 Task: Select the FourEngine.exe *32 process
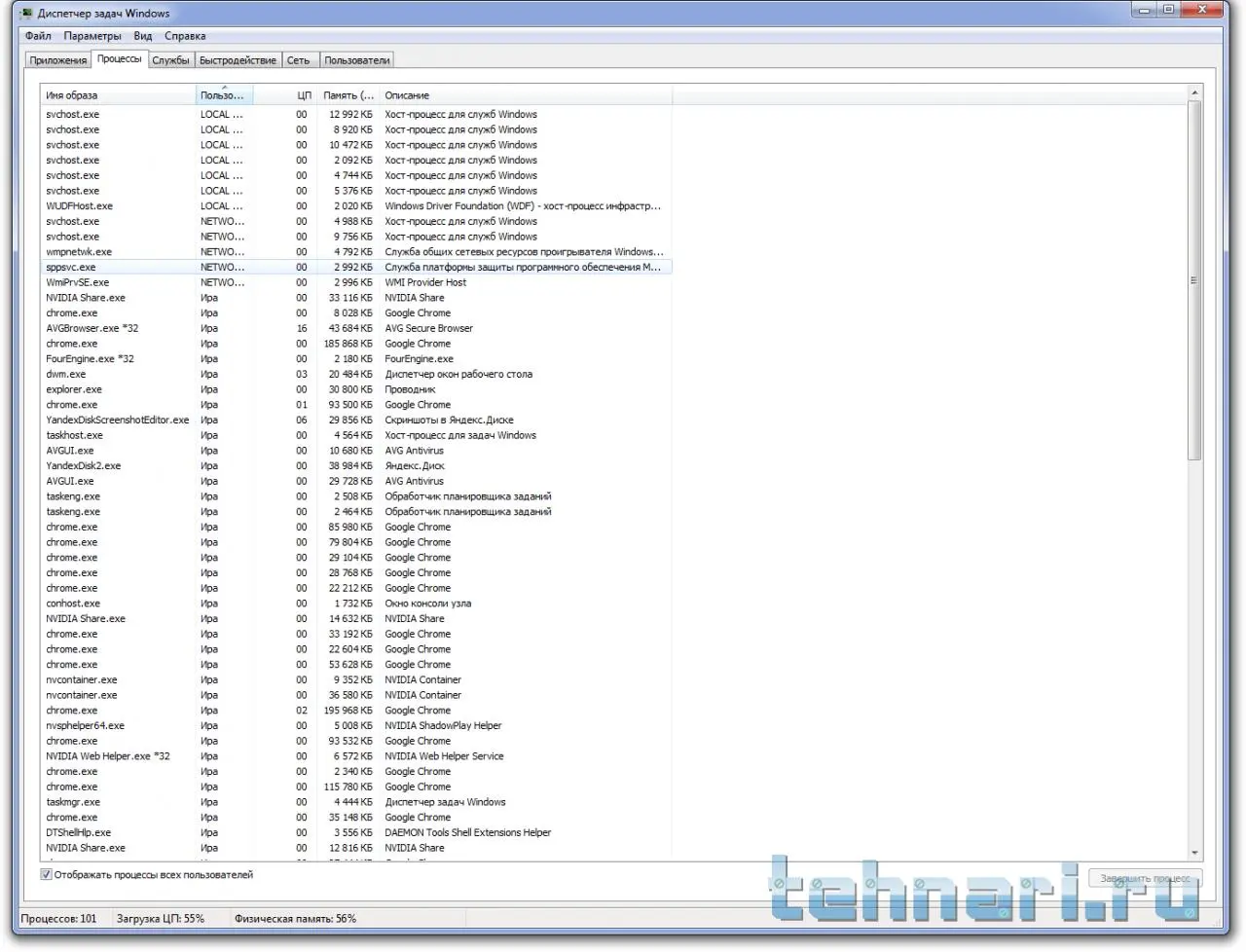(356, 359)
